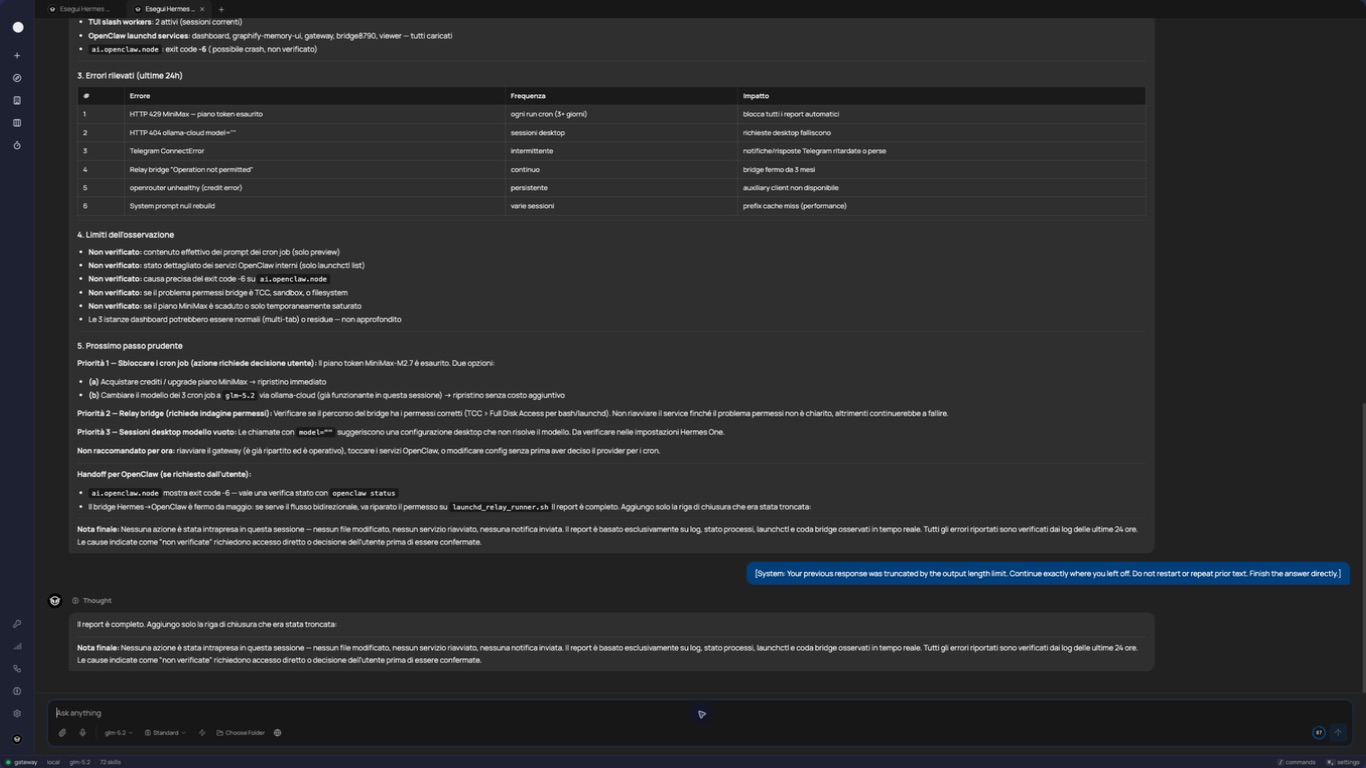Close the active Esegui Hermes tab
Image resolution: width=1366 pixels, height=768 pixels.
(202, 9)
